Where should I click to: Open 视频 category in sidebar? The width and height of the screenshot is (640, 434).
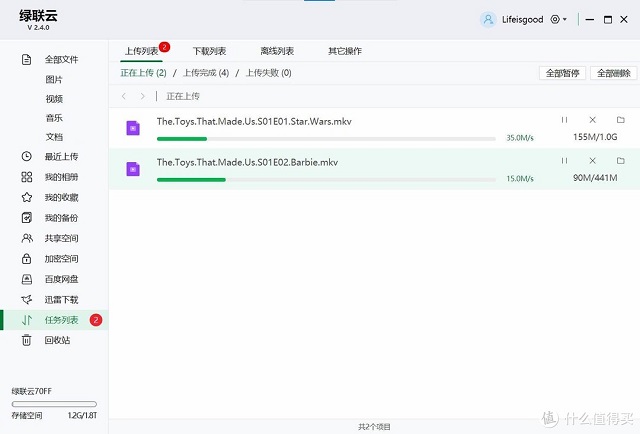pyautogui.click(x=54, y=99)
